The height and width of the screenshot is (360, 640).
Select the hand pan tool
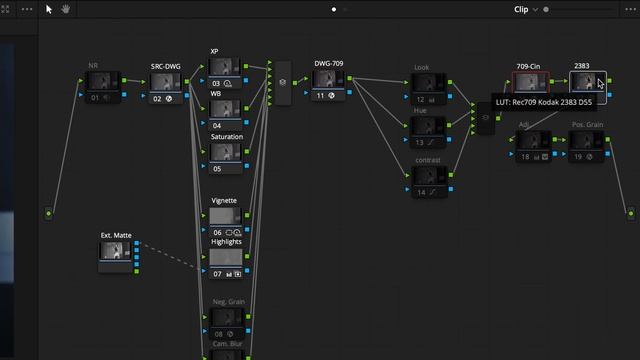[66, 9]
